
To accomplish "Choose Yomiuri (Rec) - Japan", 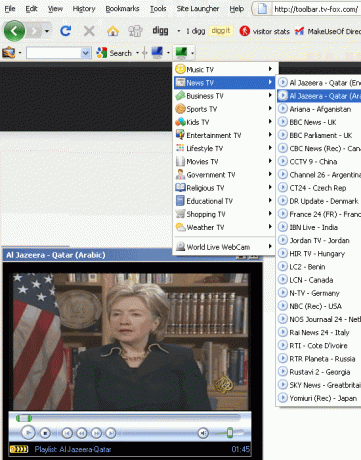I will pyautogui.click(x=319, y=398).
